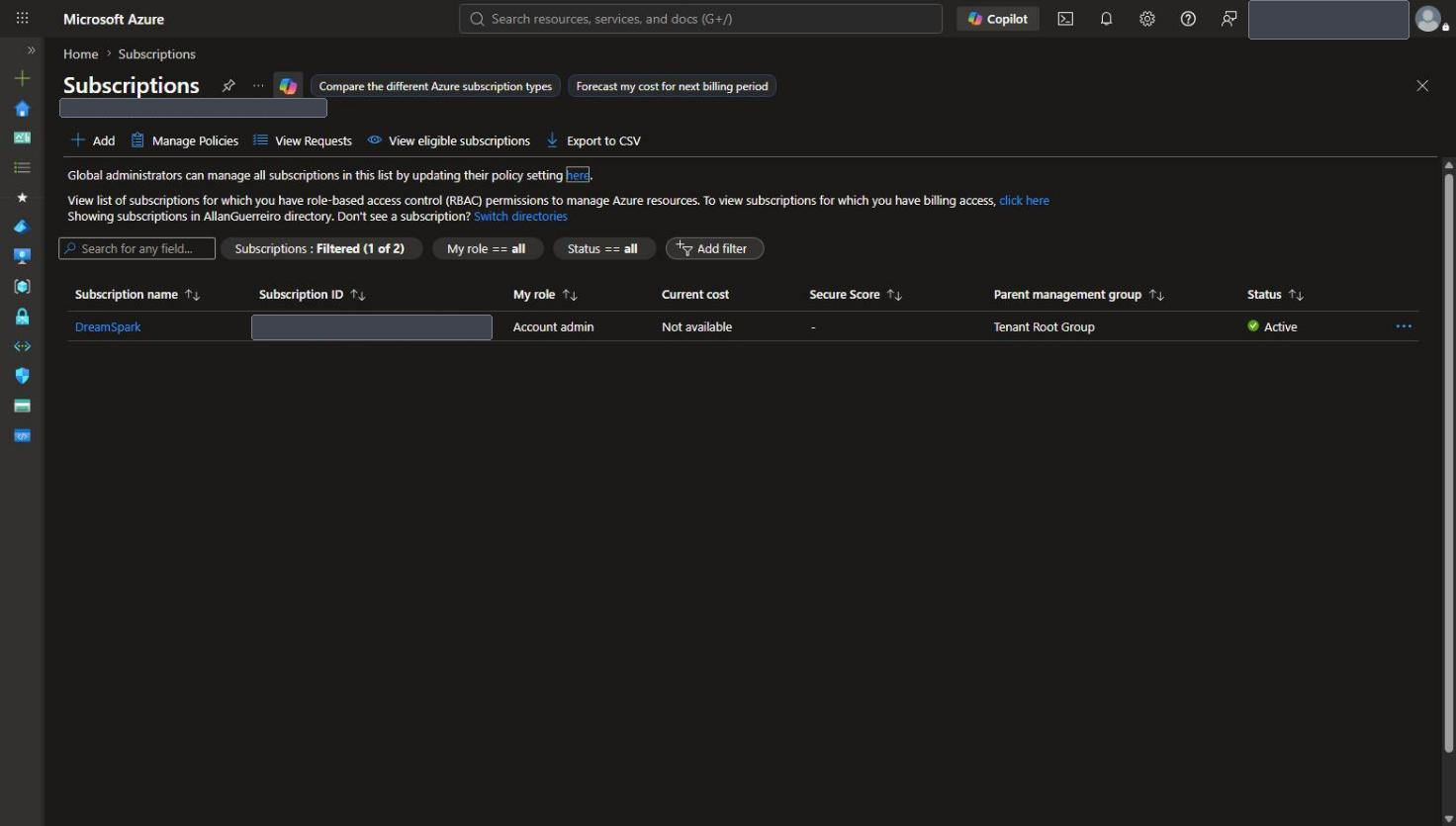Image resolution: width=1456 pixels, height=826 pixels.
Task: Open Notifications bell icon
Action: (1106, 19)
